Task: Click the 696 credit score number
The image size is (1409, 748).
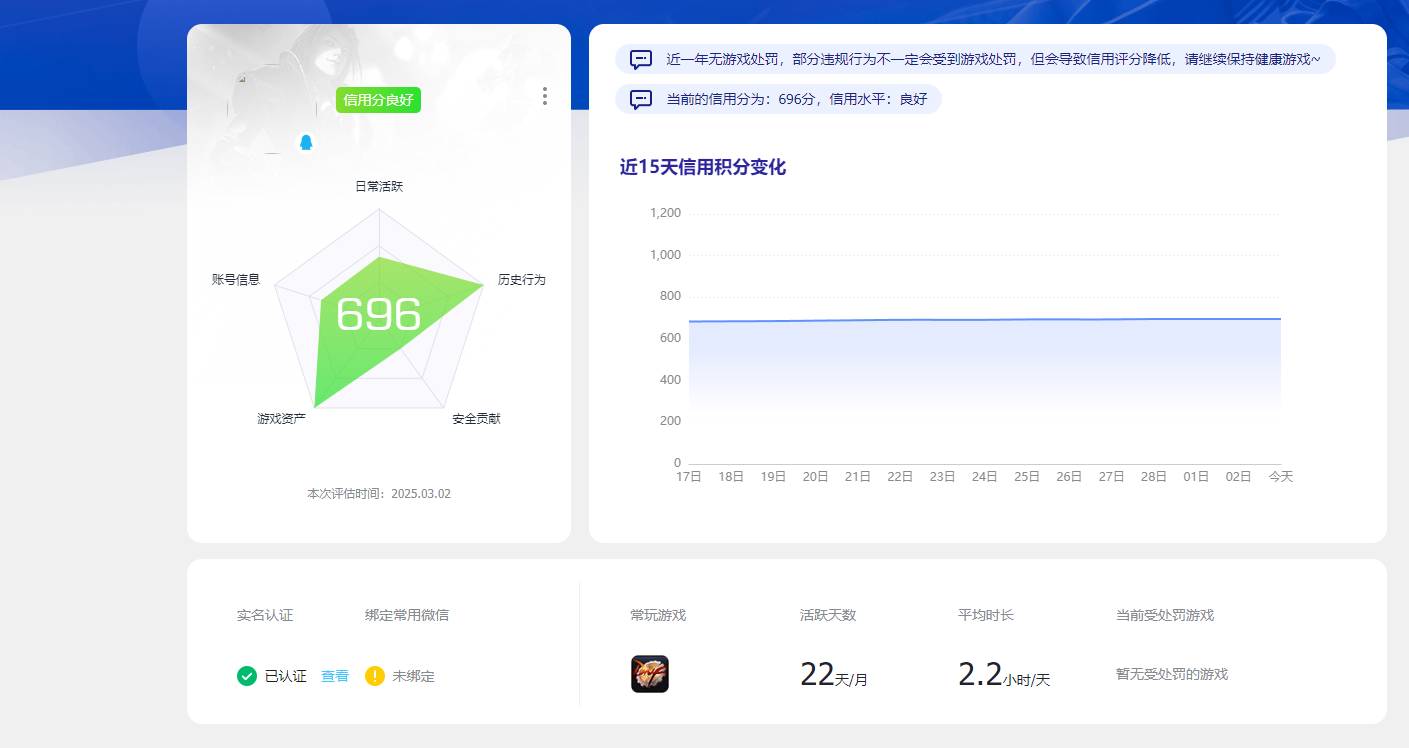Action: pyautogui.click(x=378, y=315)
